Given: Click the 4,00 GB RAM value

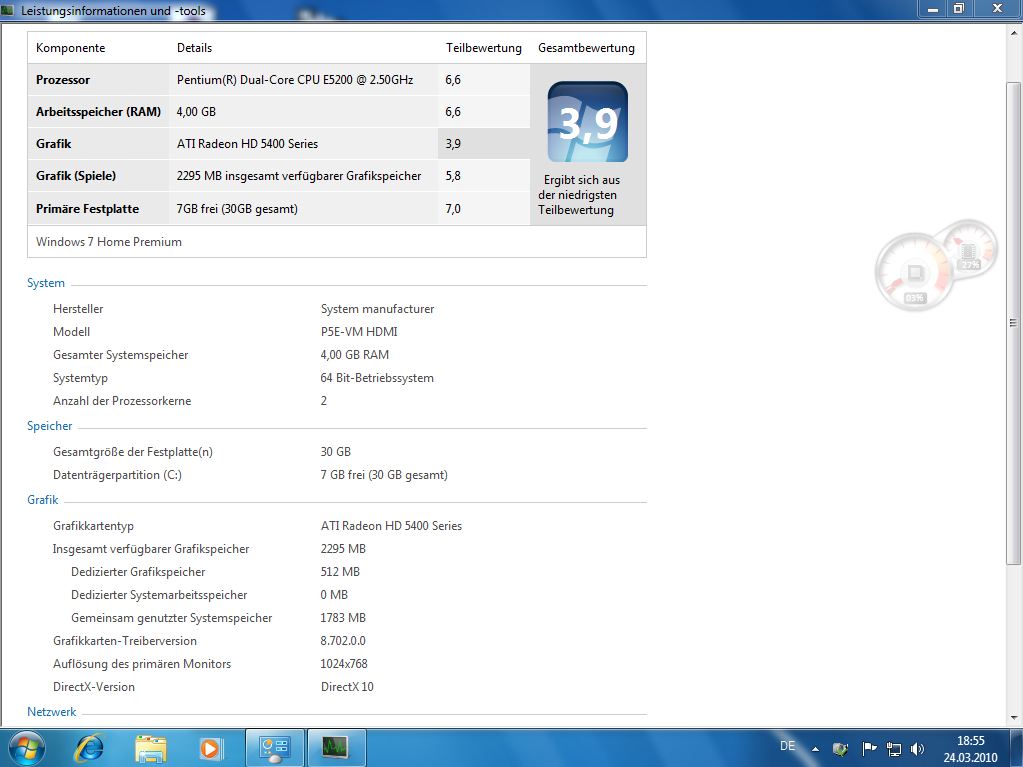Looking at the screenshot, I should (x=354, y=355).
